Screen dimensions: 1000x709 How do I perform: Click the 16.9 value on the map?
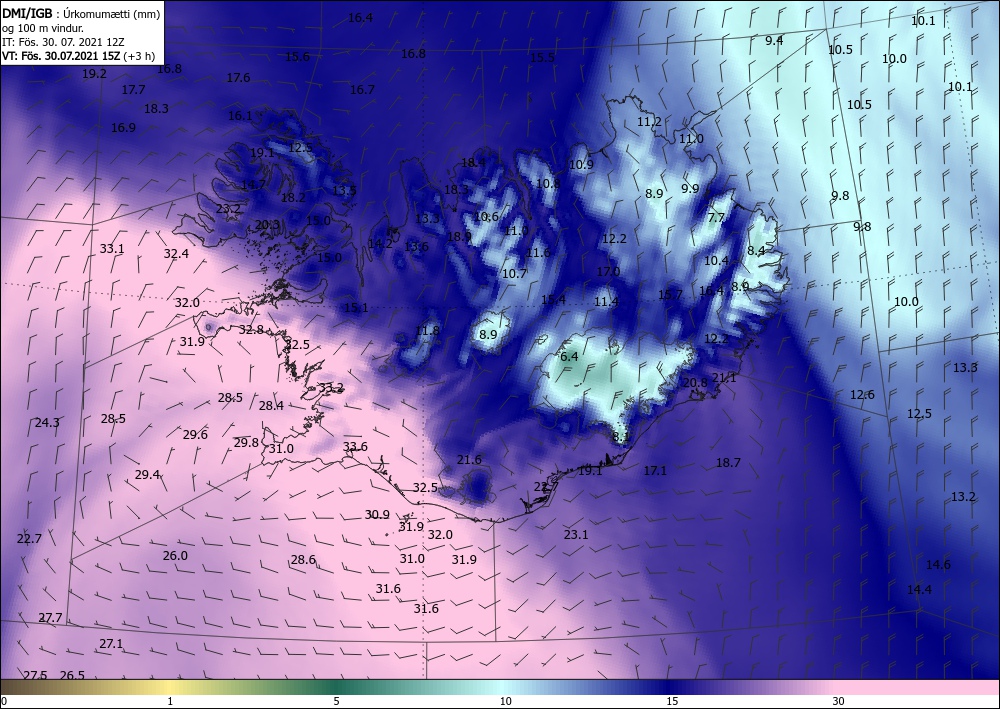[123, 128]
